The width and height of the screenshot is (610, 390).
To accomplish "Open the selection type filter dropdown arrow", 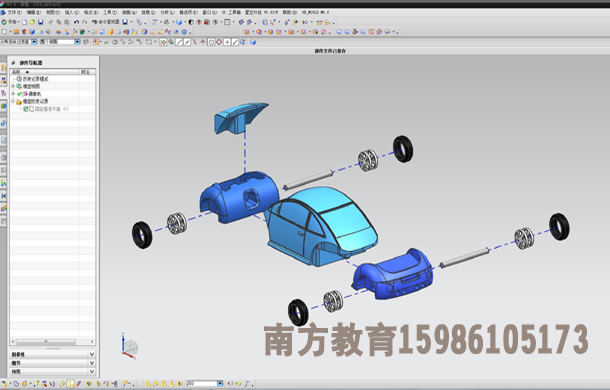I will click(x=34, y=42).
